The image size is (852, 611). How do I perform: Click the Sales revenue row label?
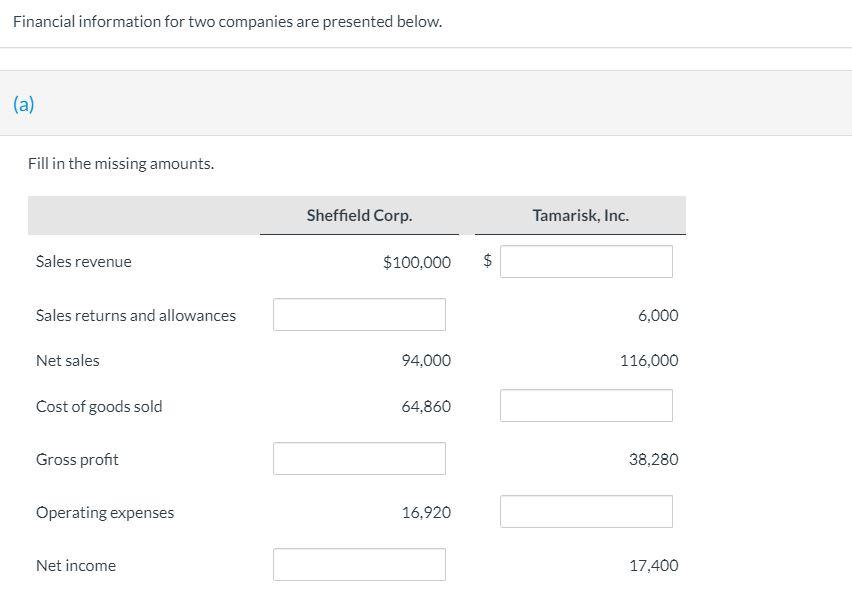click(84, 262)
